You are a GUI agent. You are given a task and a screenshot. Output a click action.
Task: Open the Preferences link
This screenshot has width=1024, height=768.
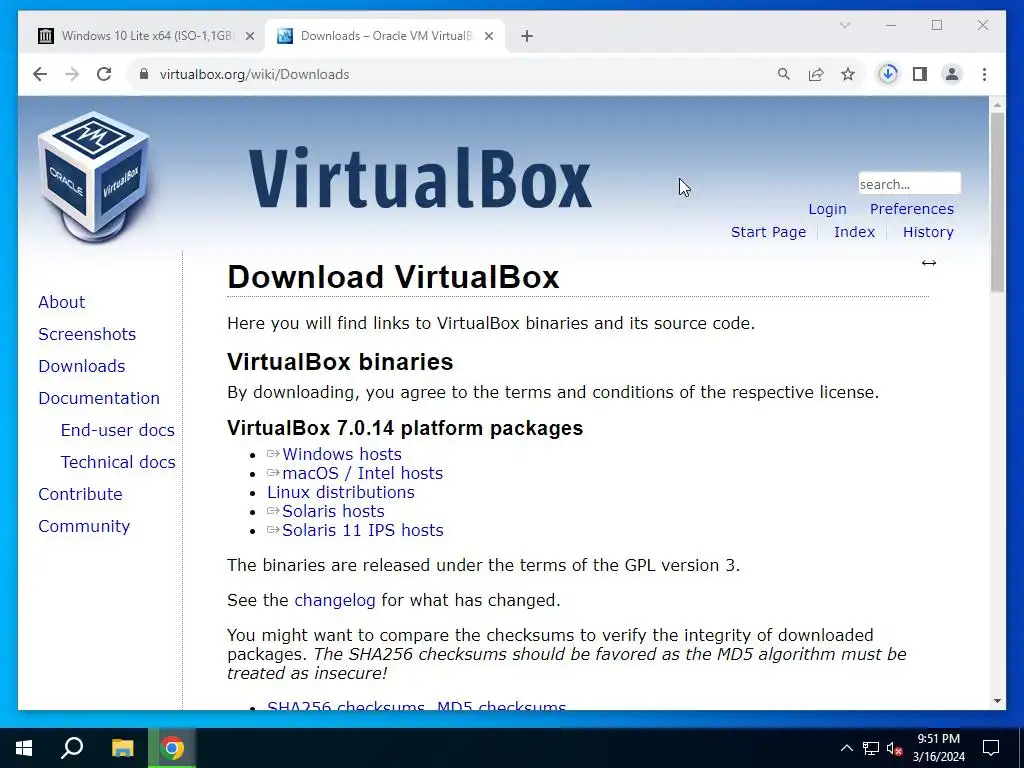(x=912, y=209)
